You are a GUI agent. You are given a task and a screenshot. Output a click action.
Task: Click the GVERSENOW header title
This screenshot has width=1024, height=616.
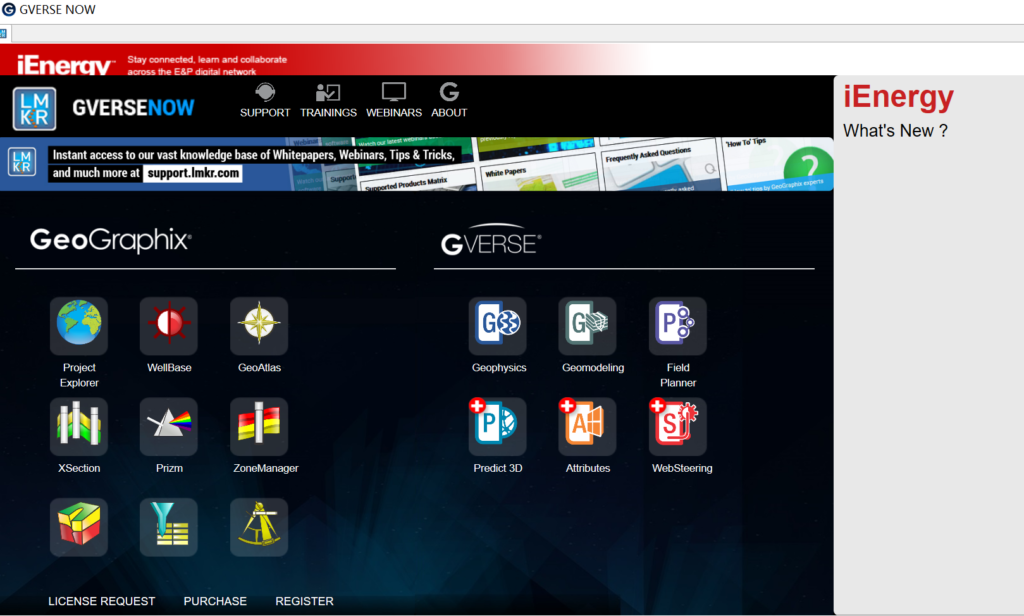133,108
